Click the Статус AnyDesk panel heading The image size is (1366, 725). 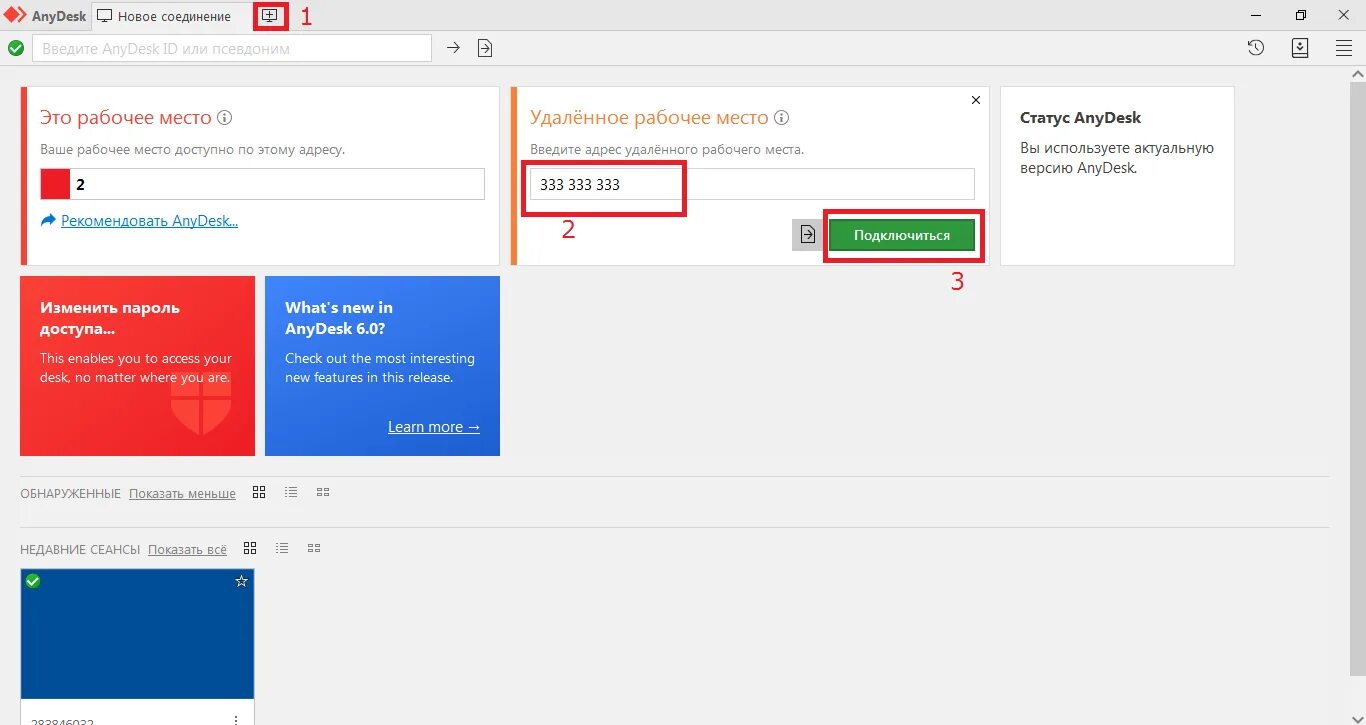pyautogui.click(x=1080, y=118)
